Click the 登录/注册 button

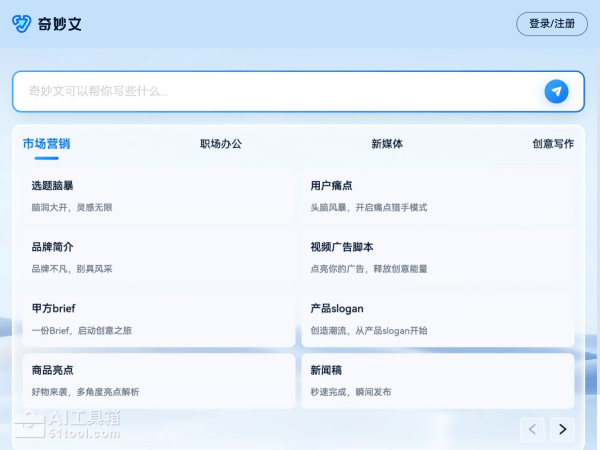pyautogui.click(x=551, y=24)
